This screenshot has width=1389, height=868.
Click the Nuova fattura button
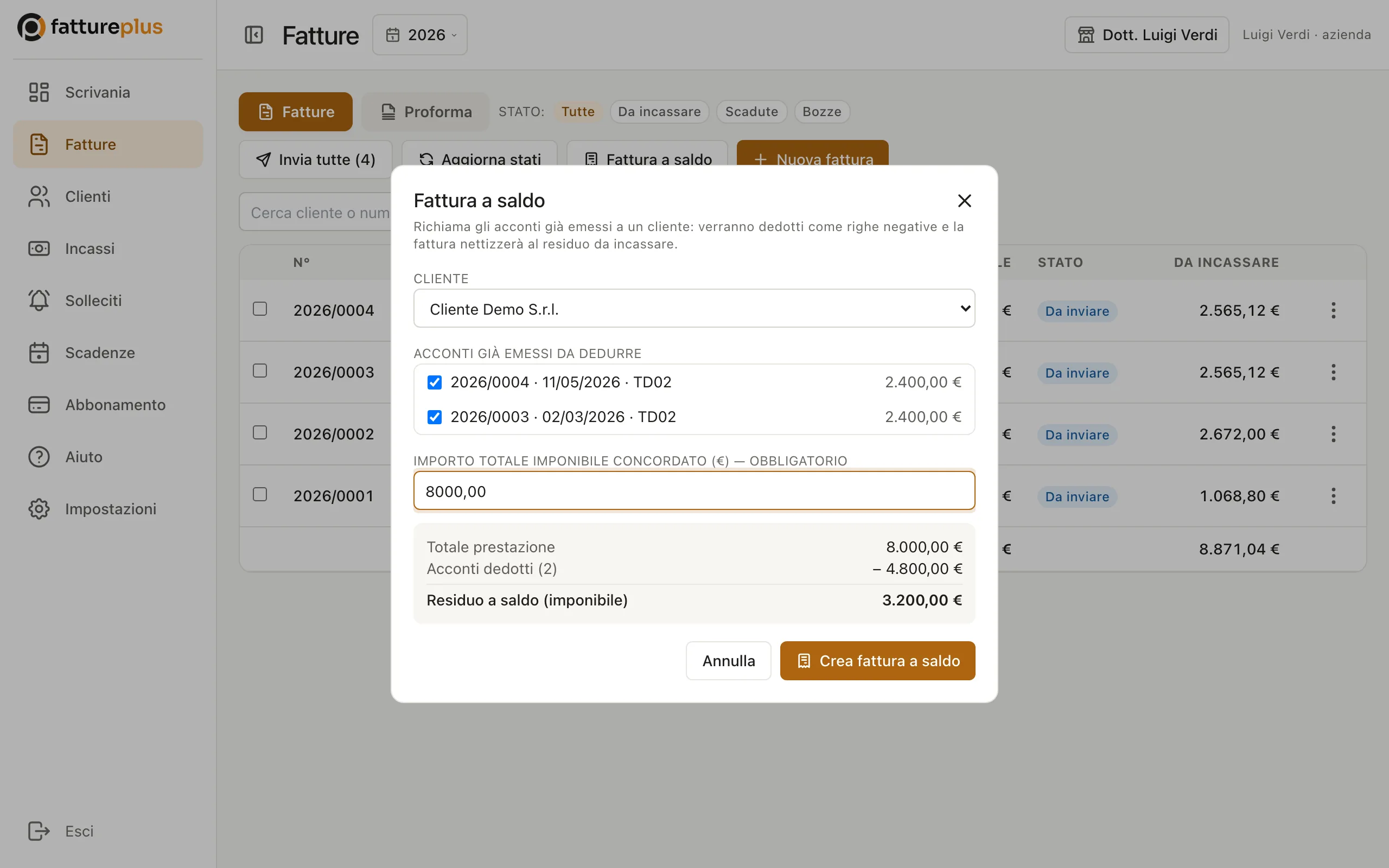pyautogui.click(x=813, y=154)
